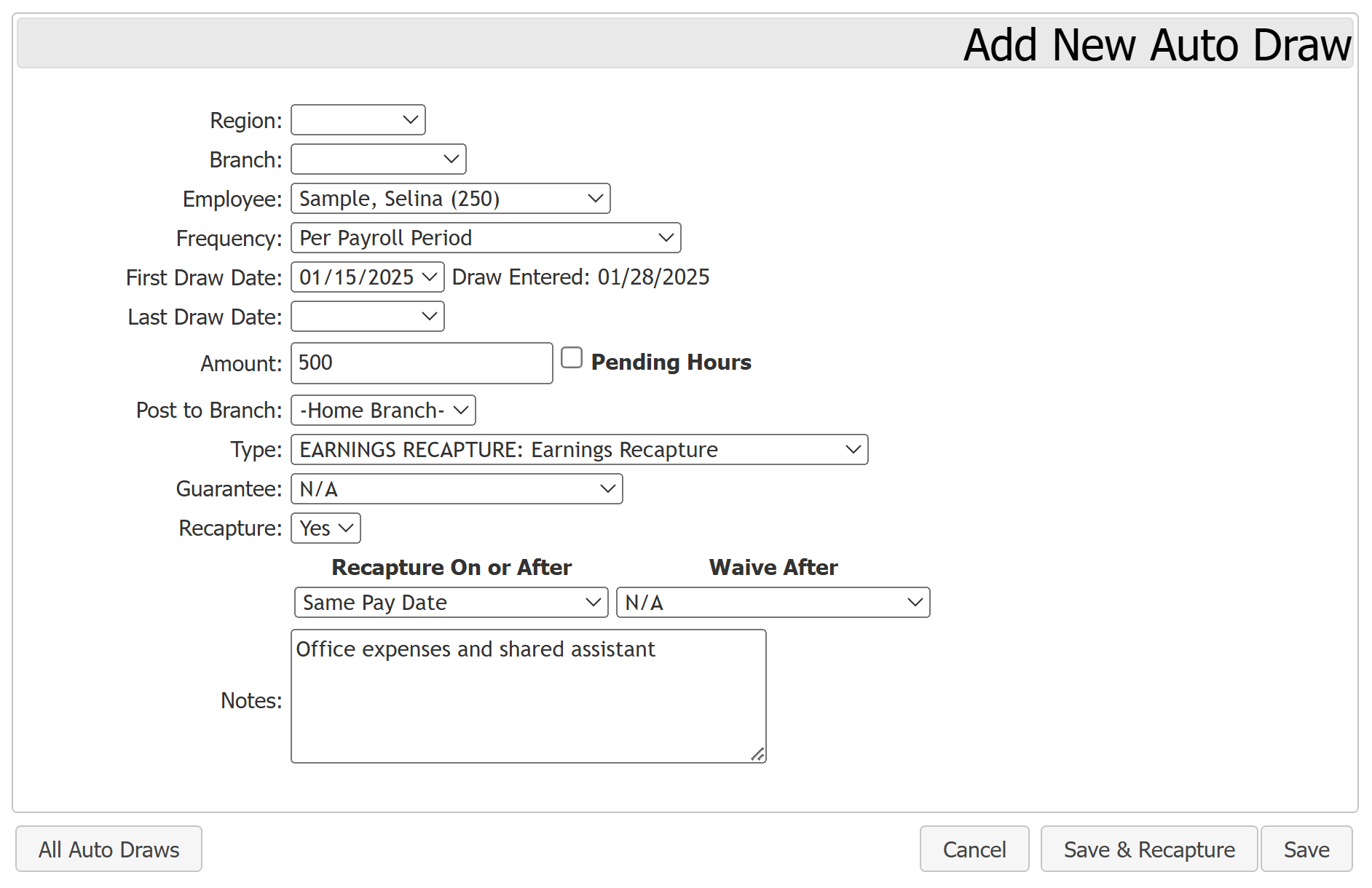The width and height of the screenshot is (1372, 888).
Task: Click the Waive After column heading
Action: point(773,567)
